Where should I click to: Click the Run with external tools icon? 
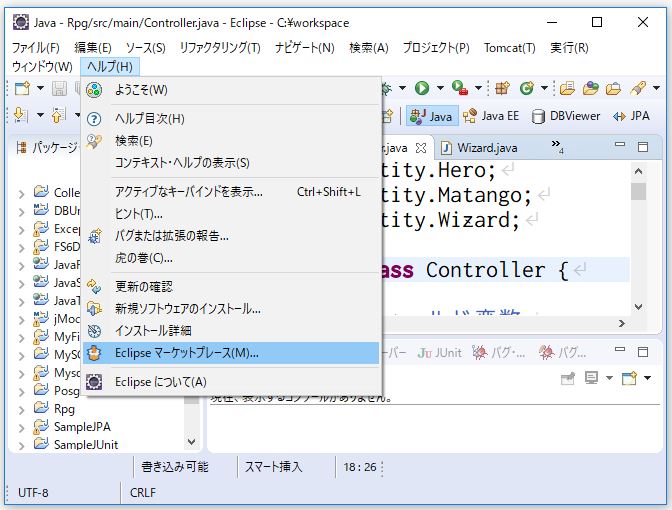459,88
